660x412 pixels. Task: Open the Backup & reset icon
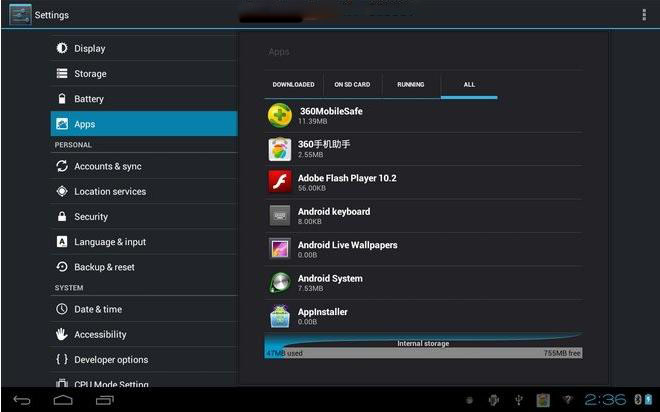click(x=62, y=267)
